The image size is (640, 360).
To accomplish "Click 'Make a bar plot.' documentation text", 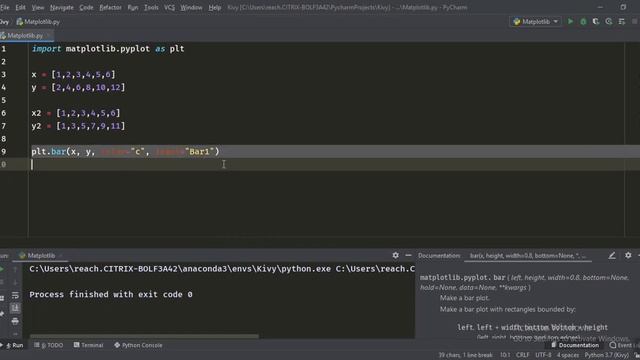I will tap(464, 298).
